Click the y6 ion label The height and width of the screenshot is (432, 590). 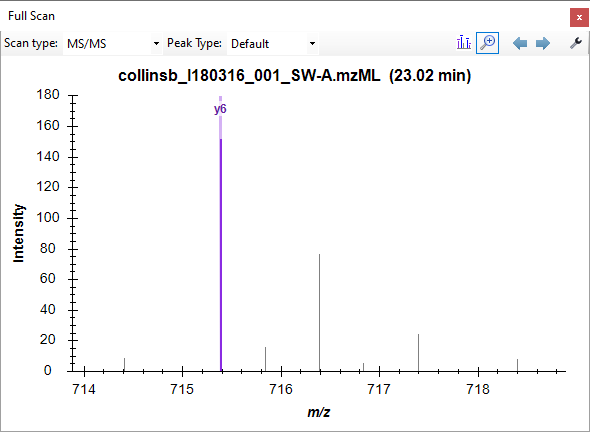[x=220, y=109]
